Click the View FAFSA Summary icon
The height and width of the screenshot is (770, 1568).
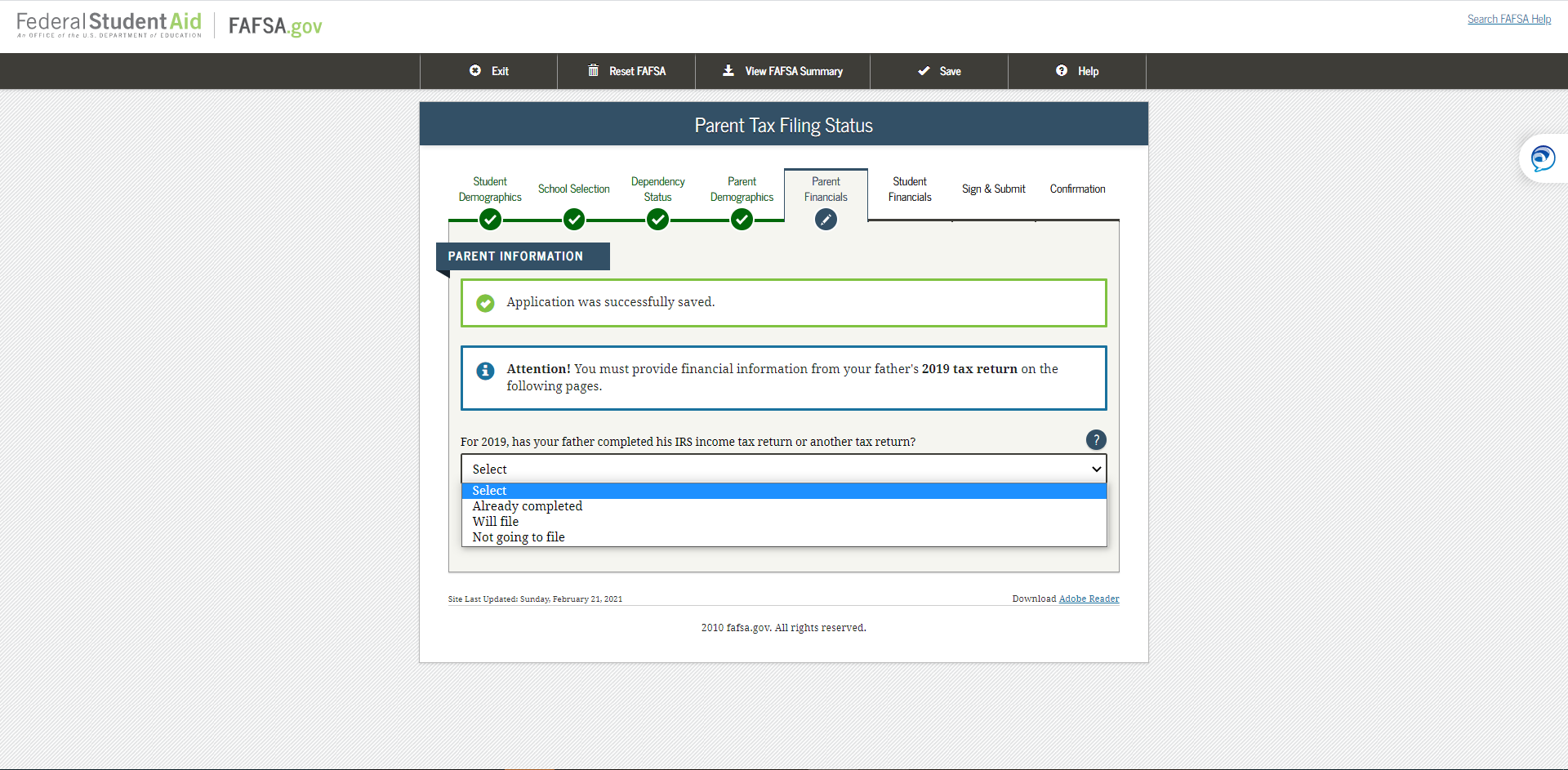point(728,71)
